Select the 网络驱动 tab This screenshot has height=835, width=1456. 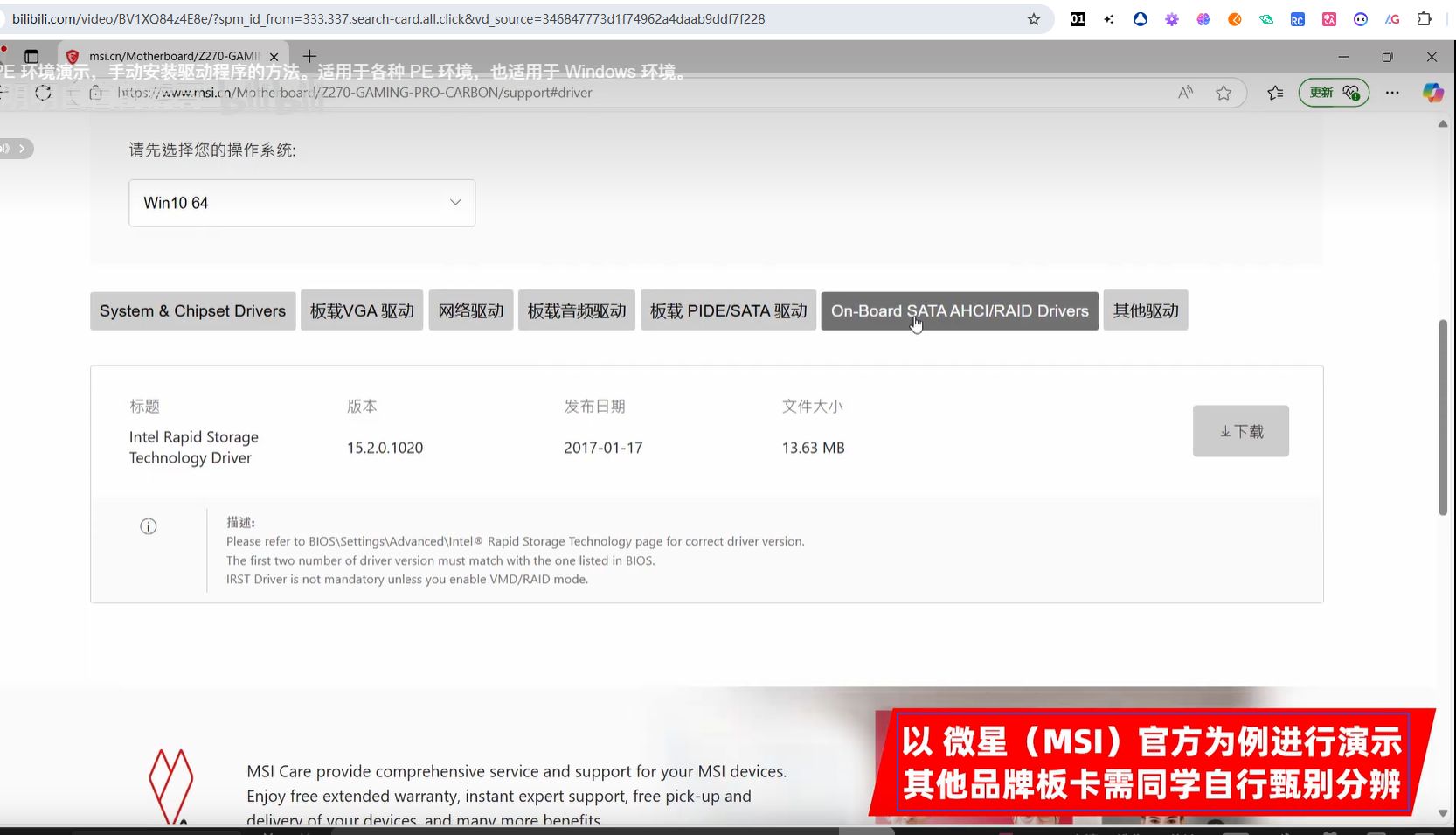click(470, 311)
